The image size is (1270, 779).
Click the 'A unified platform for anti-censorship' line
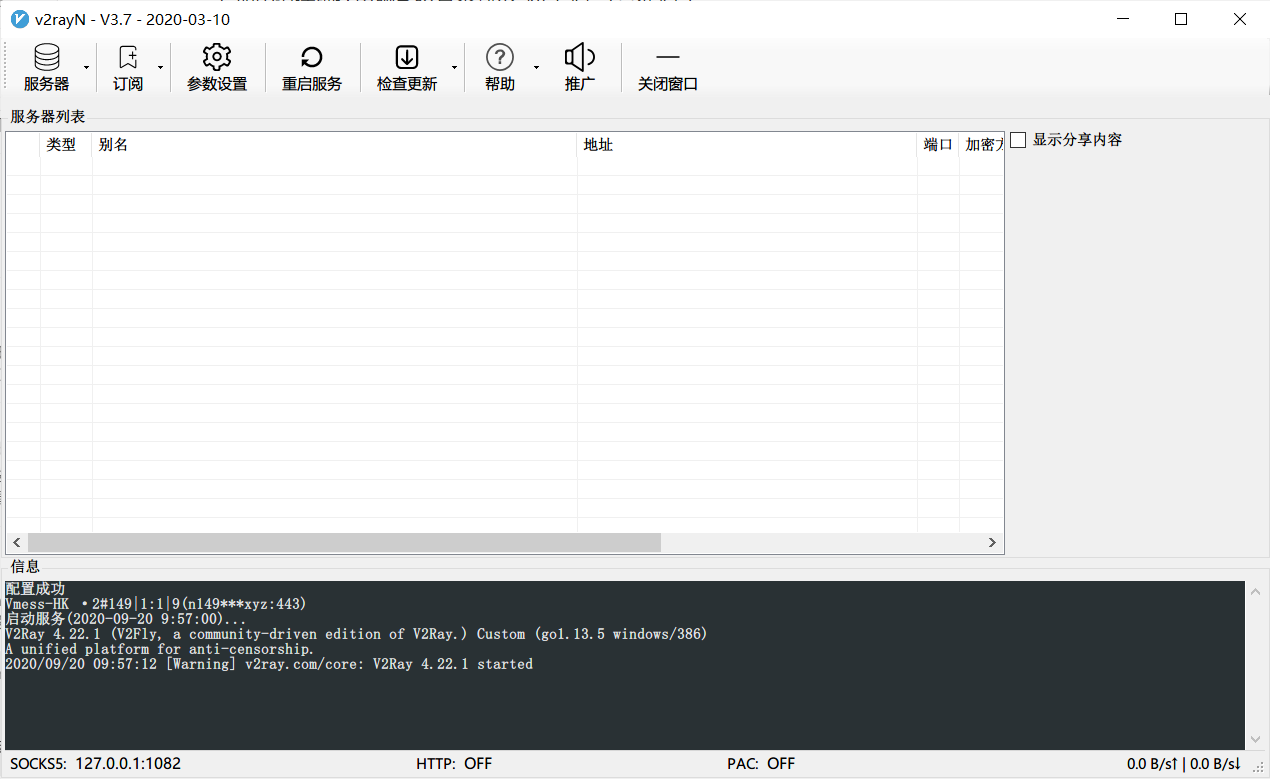pyautogui.click(x=159, y=649)
